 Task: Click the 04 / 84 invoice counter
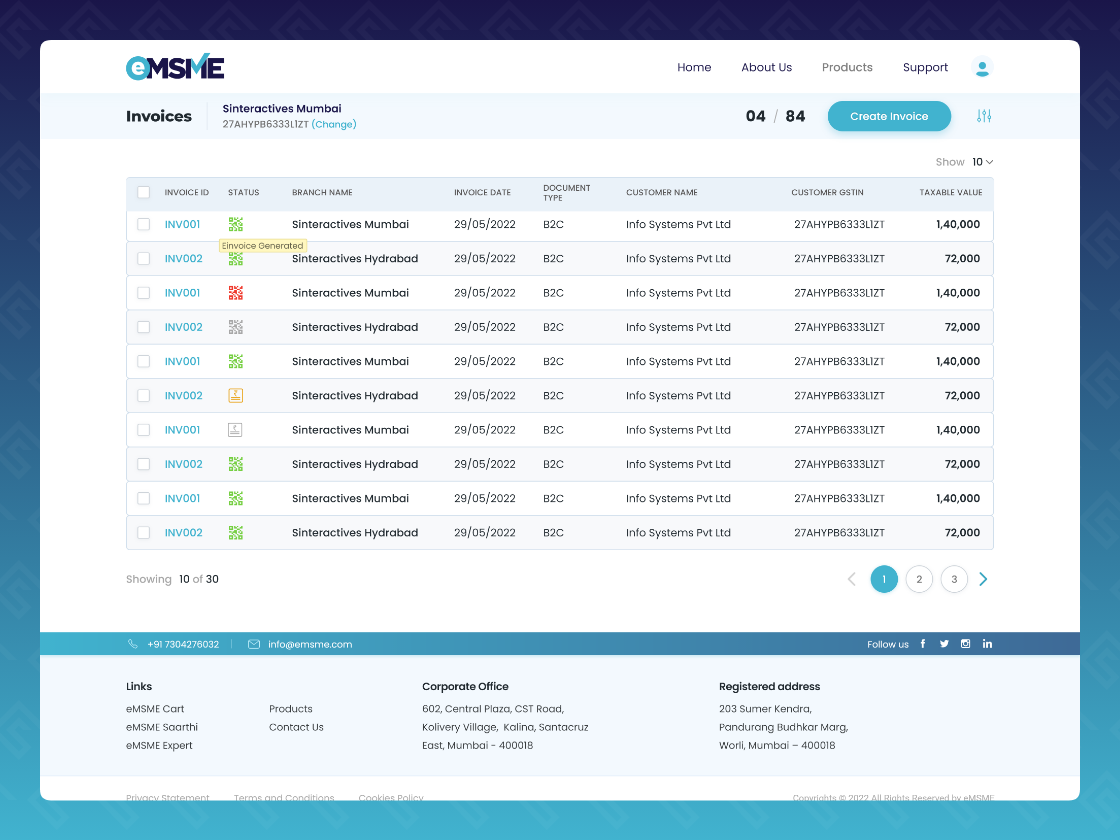pos(775,116)
